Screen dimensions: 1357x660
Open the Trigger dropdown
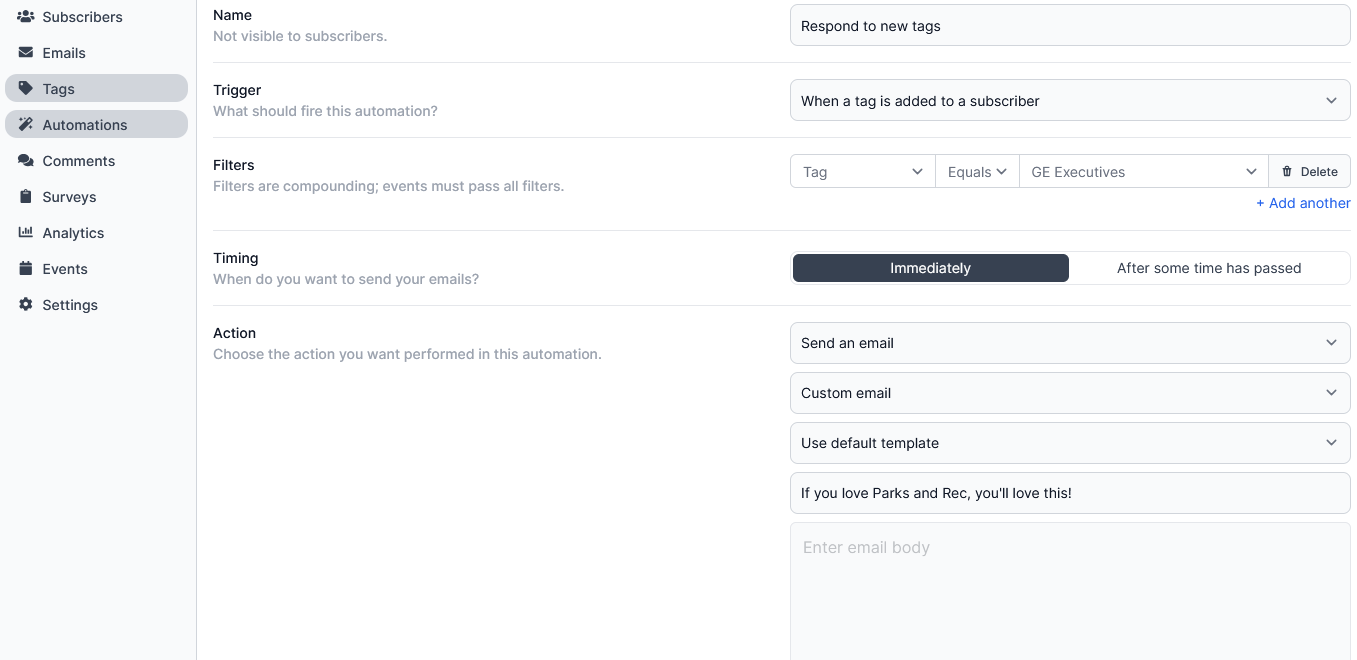[x=1069, y=101]
